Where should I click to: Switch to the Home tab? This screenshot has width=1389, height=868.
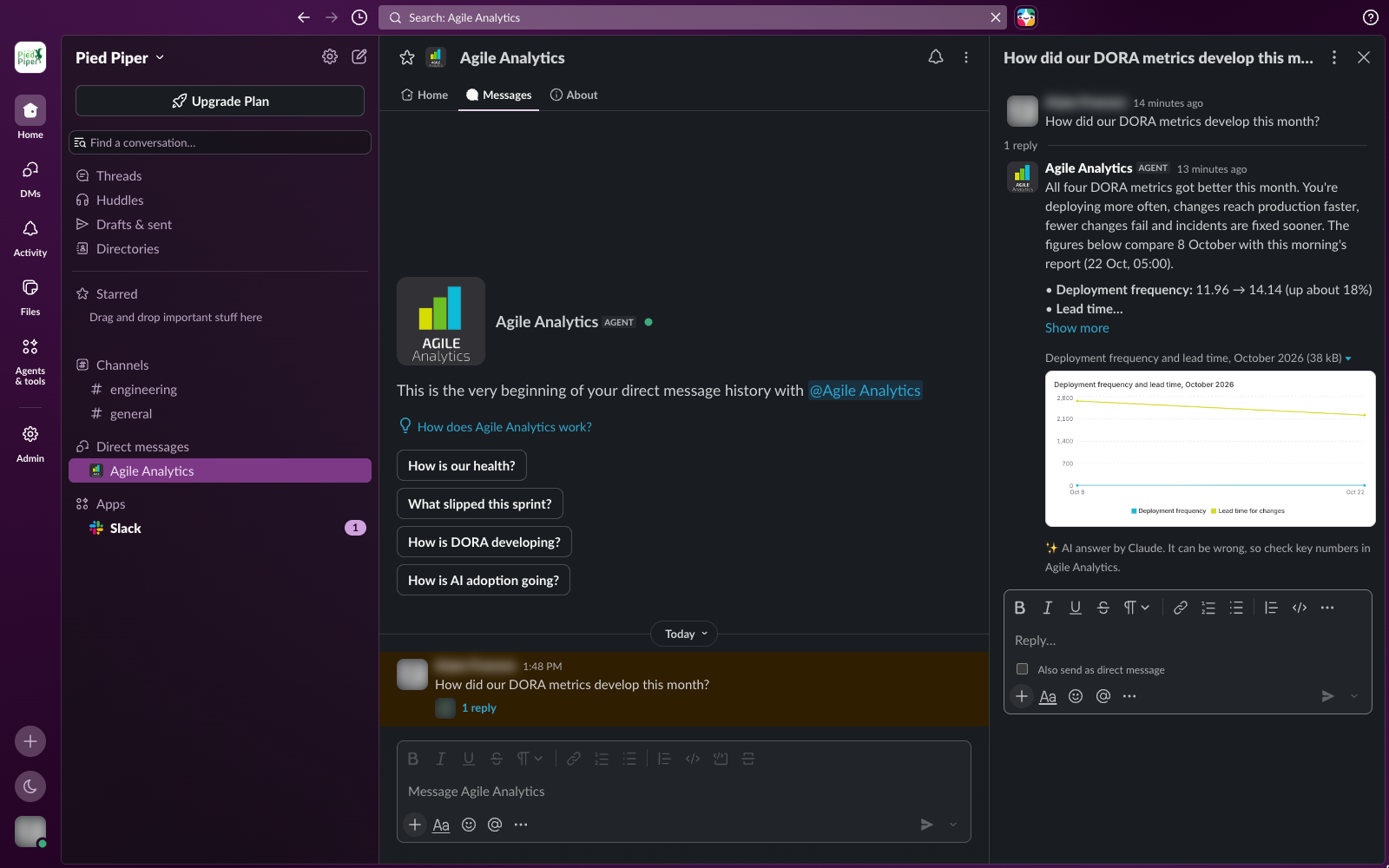(425, 95)
